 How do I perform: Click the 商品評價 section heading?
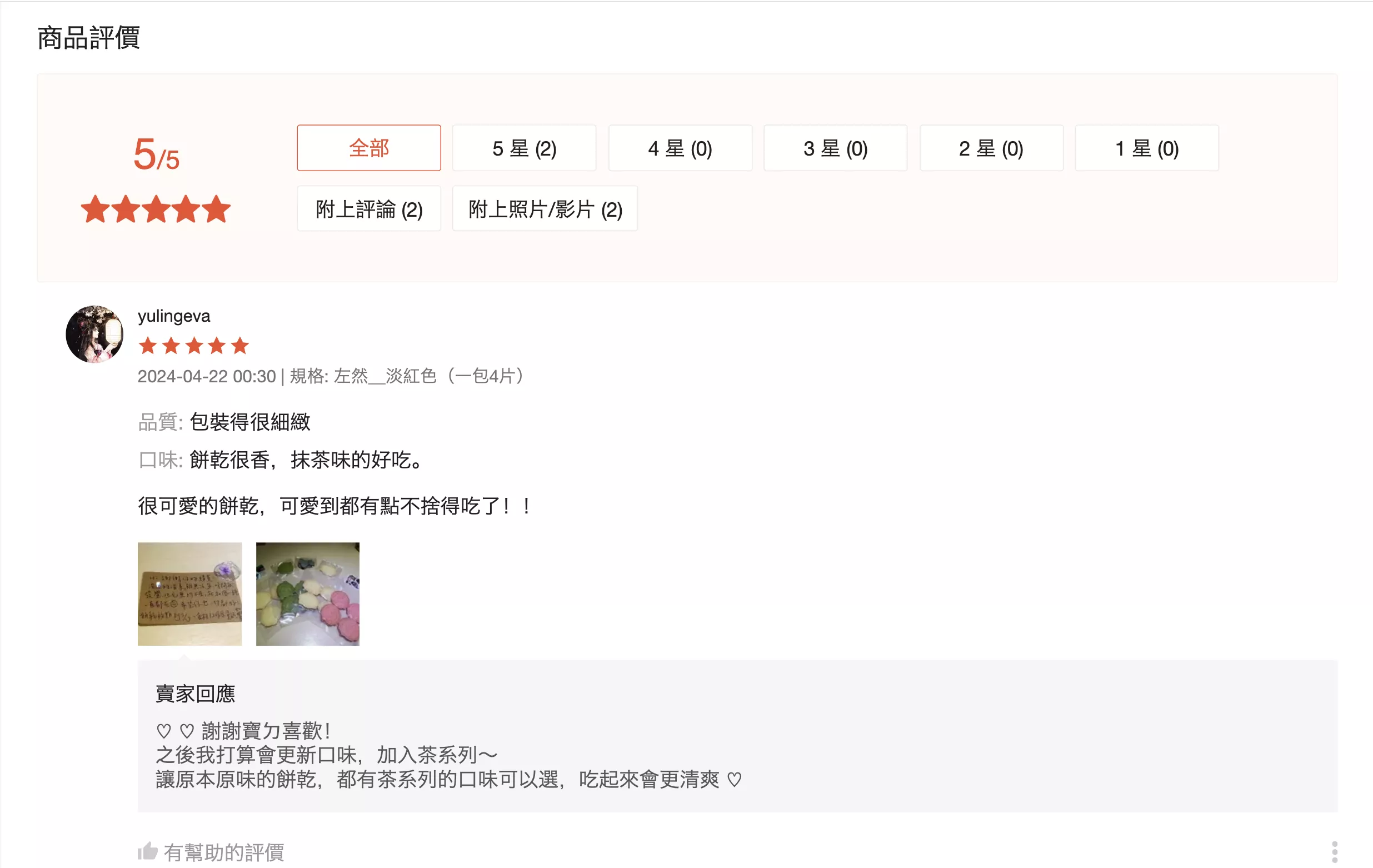point(89,38)
